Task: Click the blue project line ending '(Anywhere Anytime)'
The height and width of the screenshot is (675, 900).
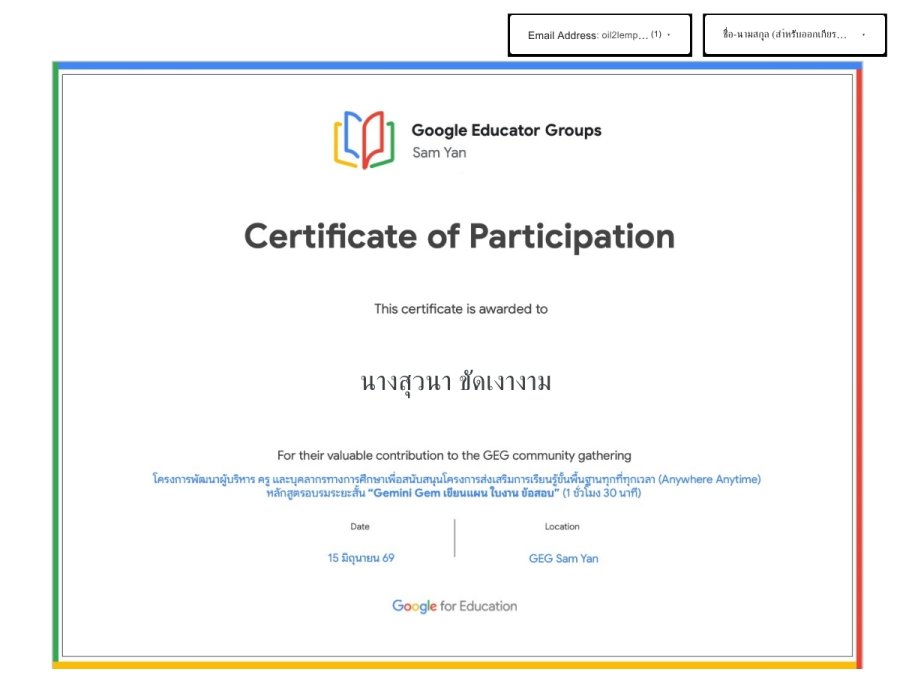Action: pyautogui.click(x=456, y=479)
